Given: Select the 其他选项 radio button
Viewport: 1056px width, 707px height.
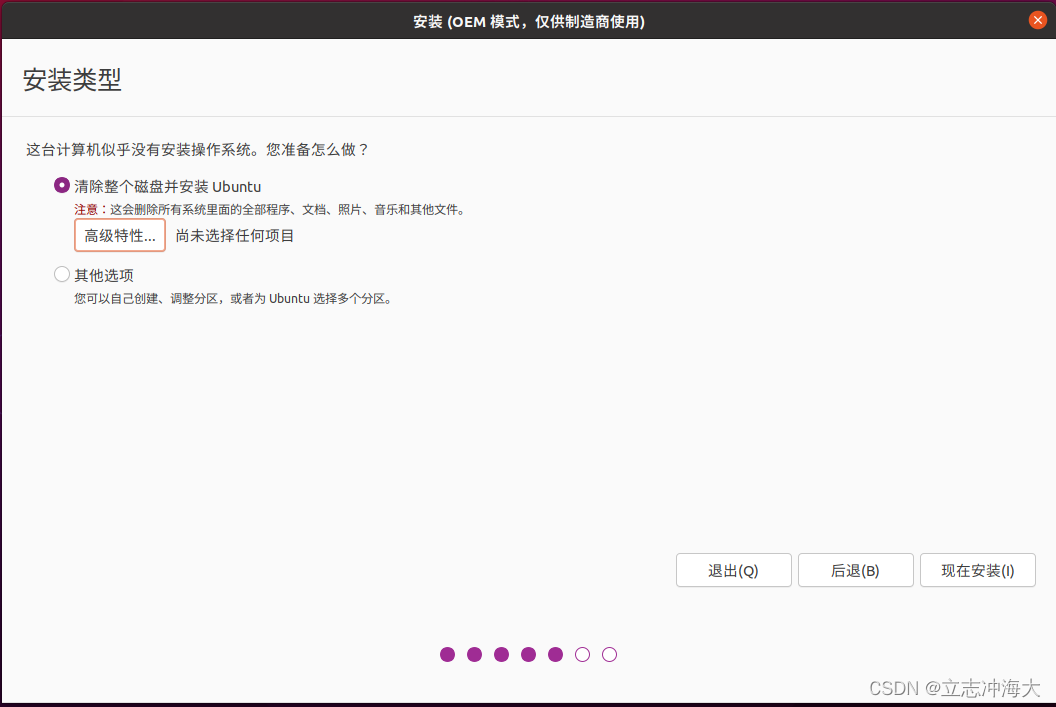Looking at the screenshot, I should pos(61,274).
